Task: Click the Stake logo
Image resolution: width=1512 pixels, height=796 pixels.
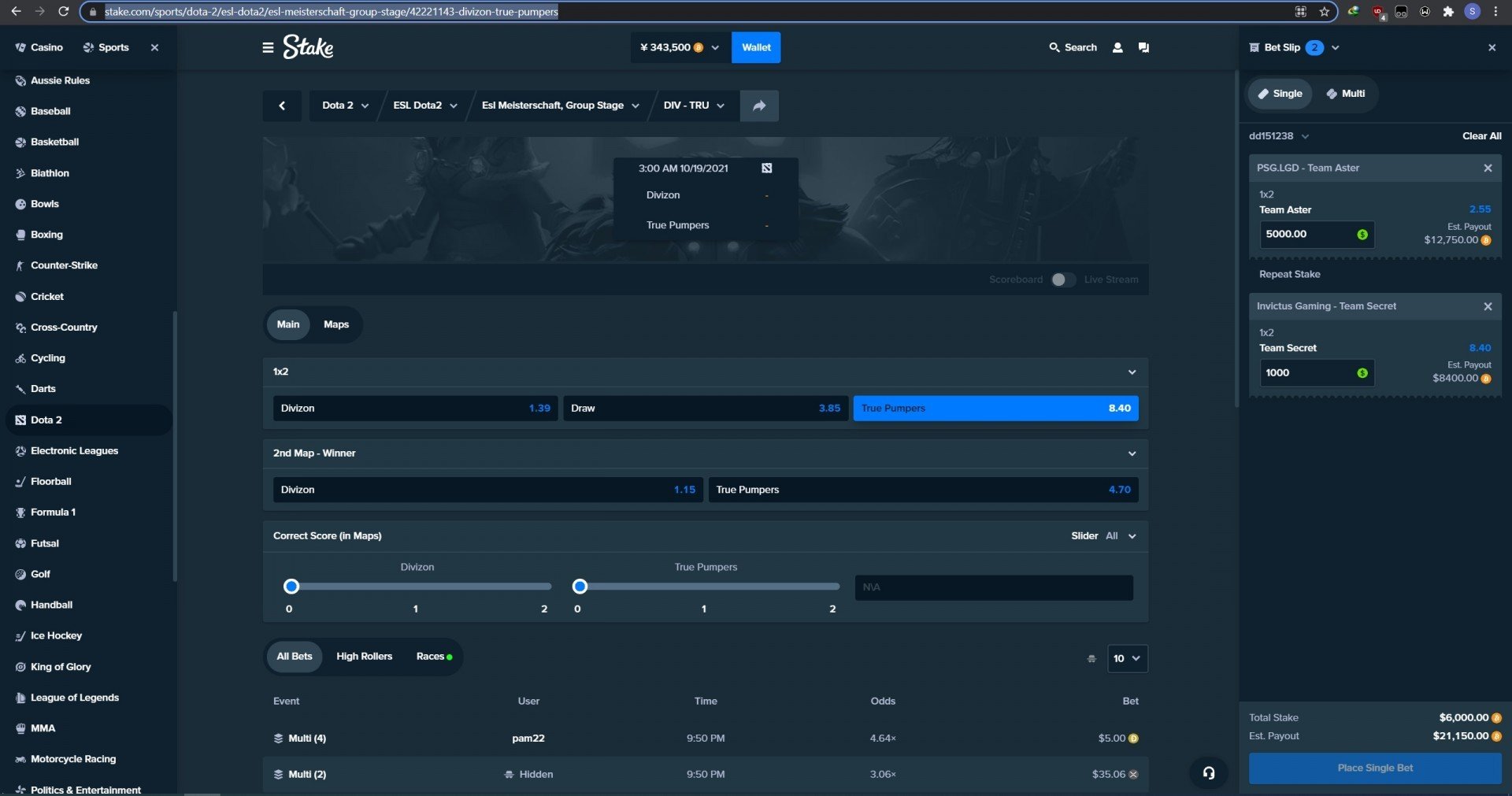Action: tap(308, 47)
